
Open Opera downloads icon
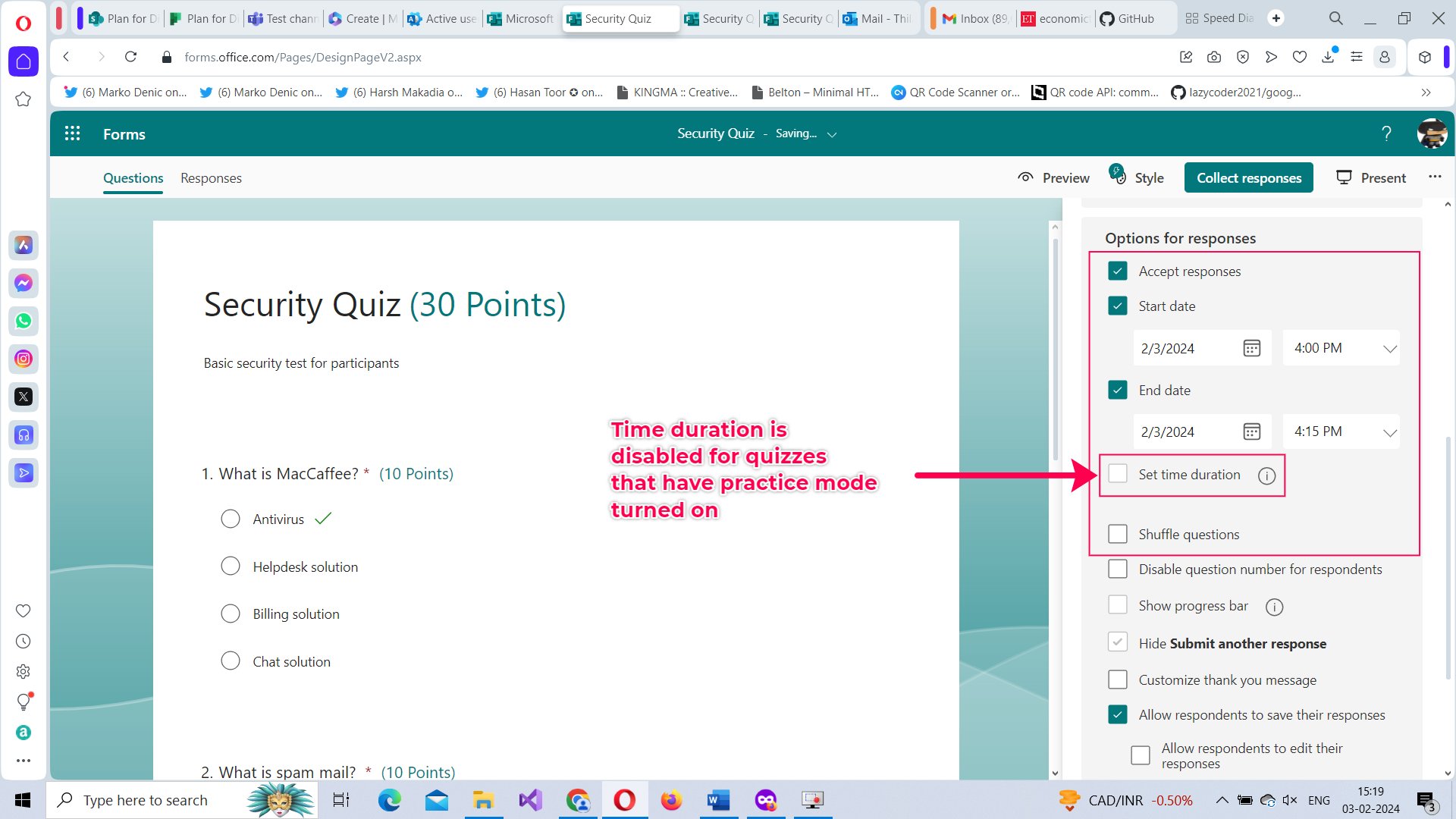point(1328,57)
